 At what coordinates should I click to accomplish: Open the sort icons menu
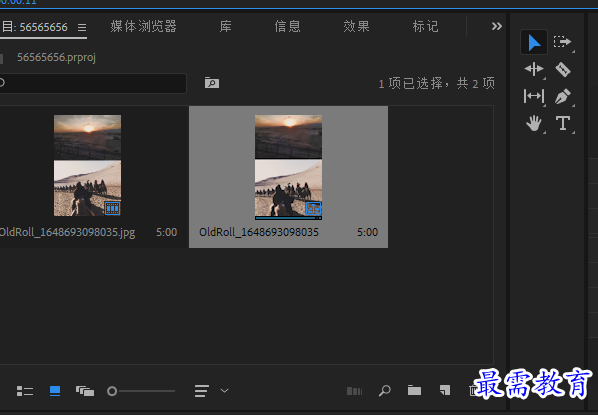(x=201, y=391)
